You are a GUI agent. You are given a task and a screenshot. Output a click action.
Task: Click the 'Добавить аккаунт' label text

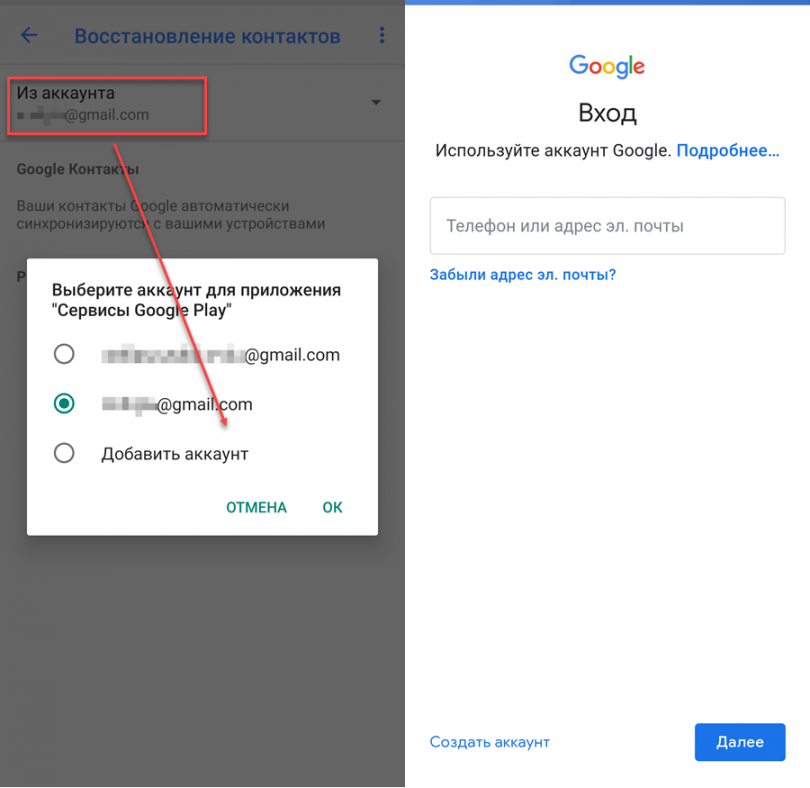point(175,454)
